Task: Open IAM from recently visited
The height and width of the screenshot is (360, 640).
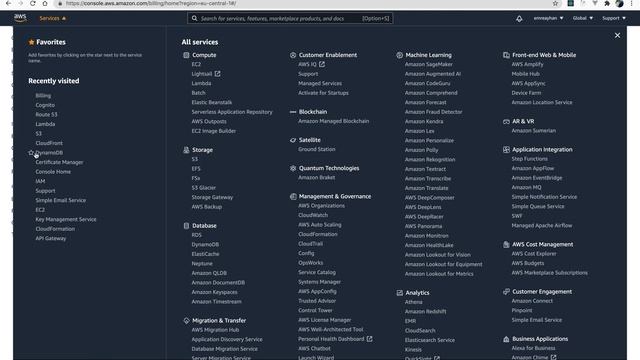Action: coord(40,181)
